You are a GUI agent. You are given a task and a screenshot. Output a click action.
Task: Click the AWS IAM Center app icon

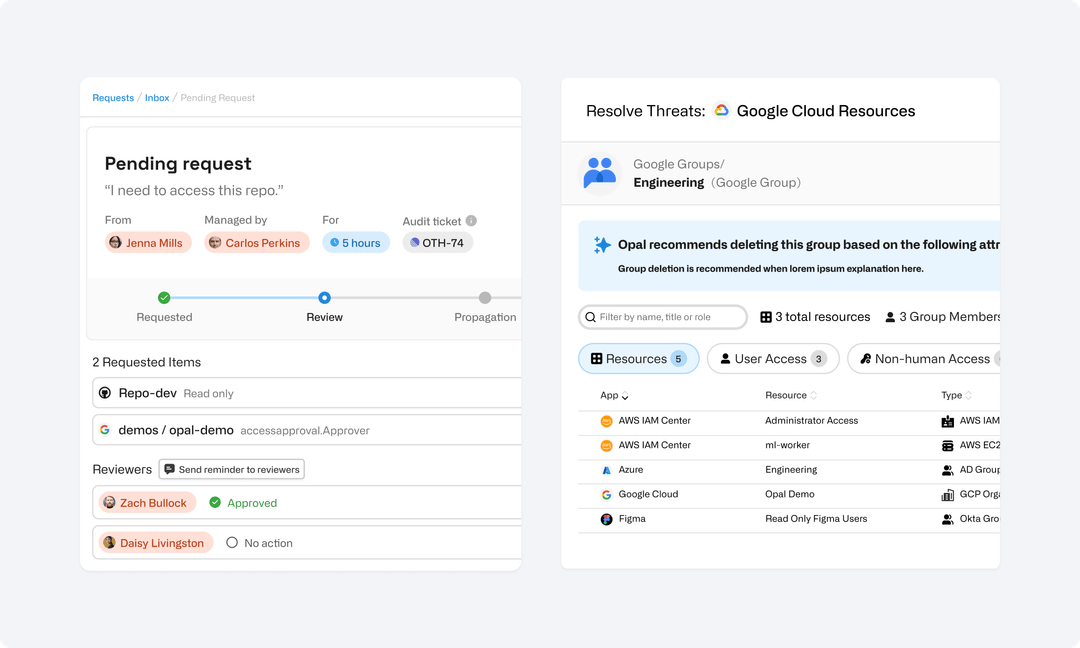tap(606, 420)
